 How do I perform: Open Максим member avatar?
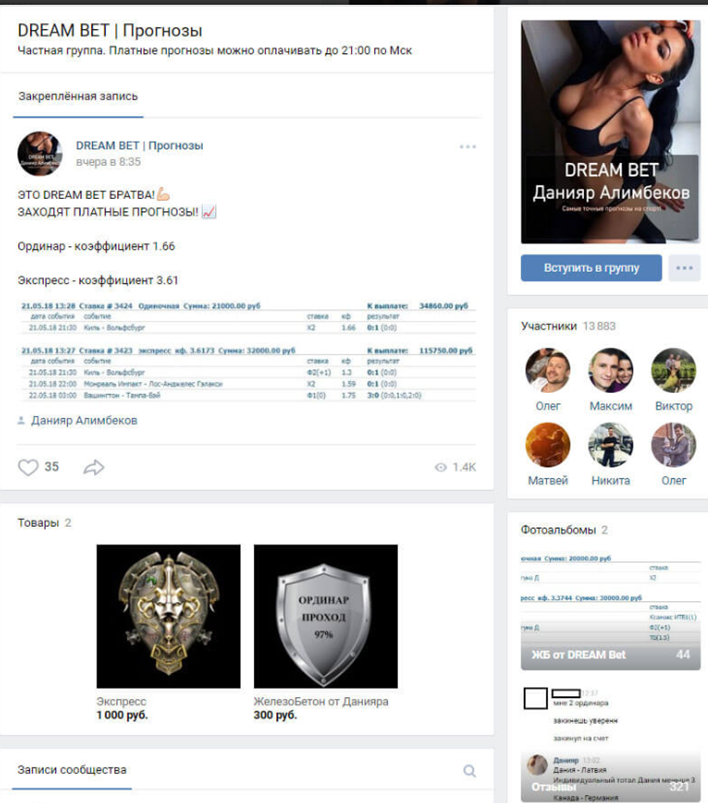pos(611,370)
